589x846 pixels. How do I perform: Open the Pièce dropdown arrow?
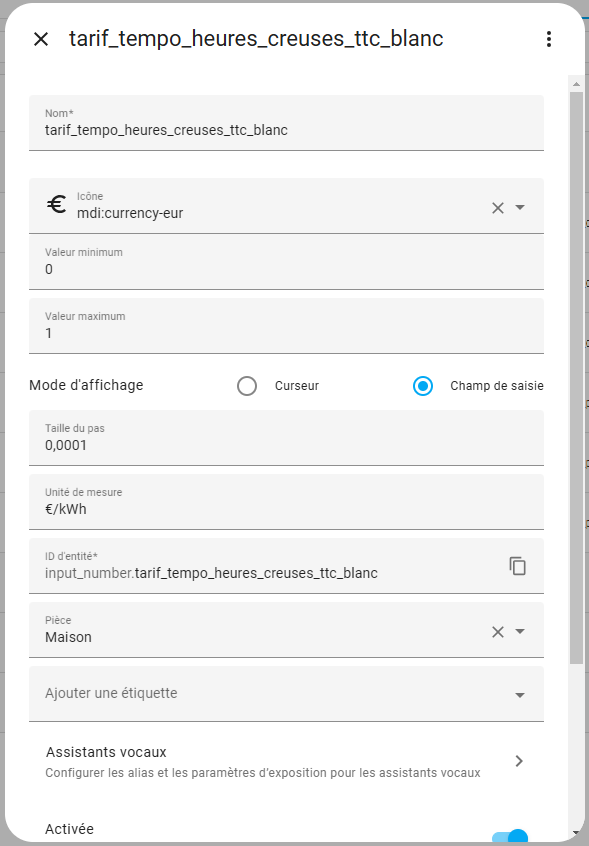(520, 631)
